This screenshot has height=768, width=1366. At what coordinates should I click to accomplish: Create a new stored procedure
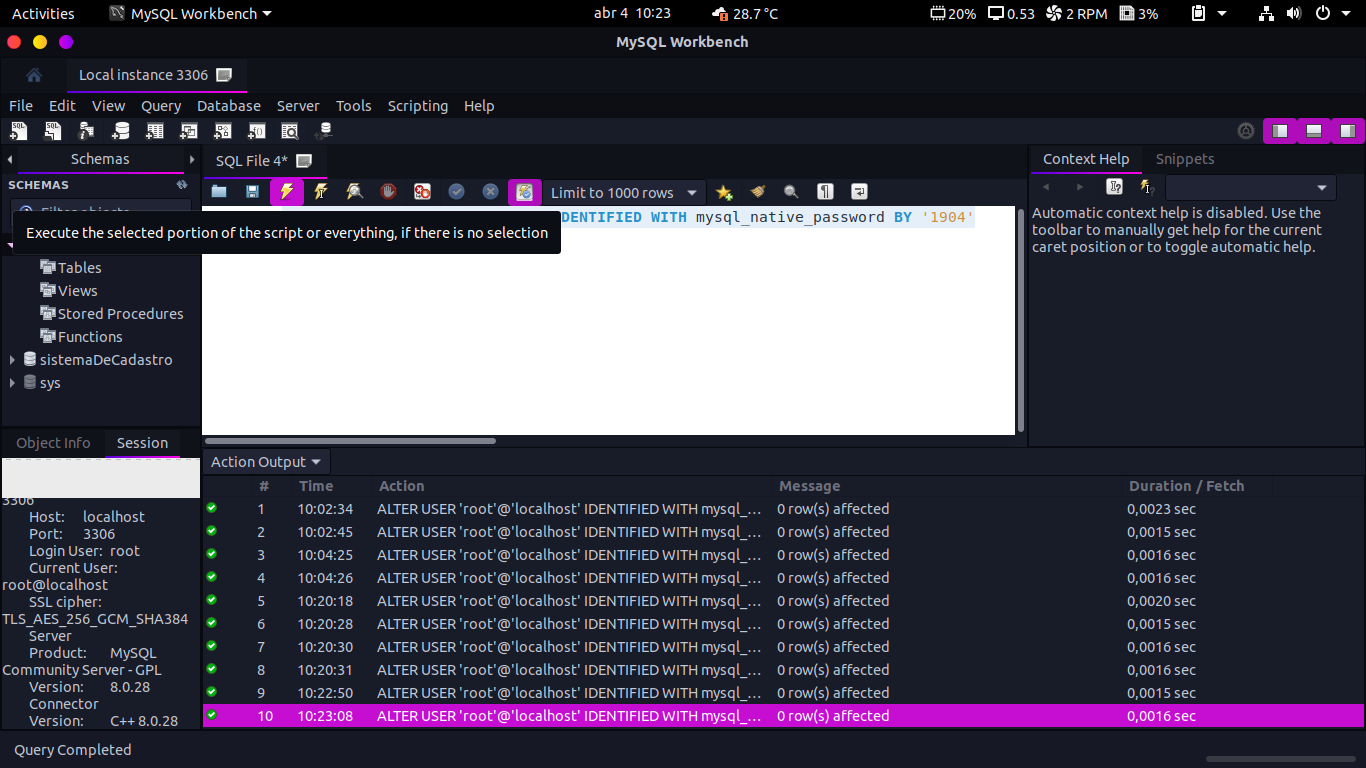223,131
